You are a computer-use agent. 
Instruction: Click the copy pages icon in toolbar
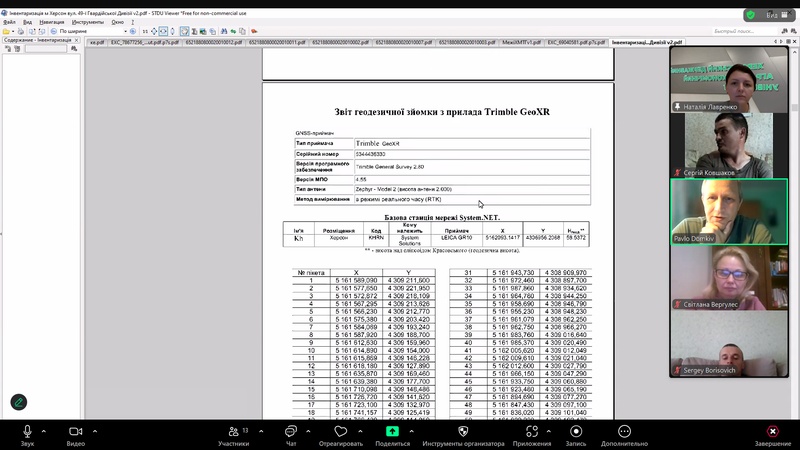pos(242,31)
